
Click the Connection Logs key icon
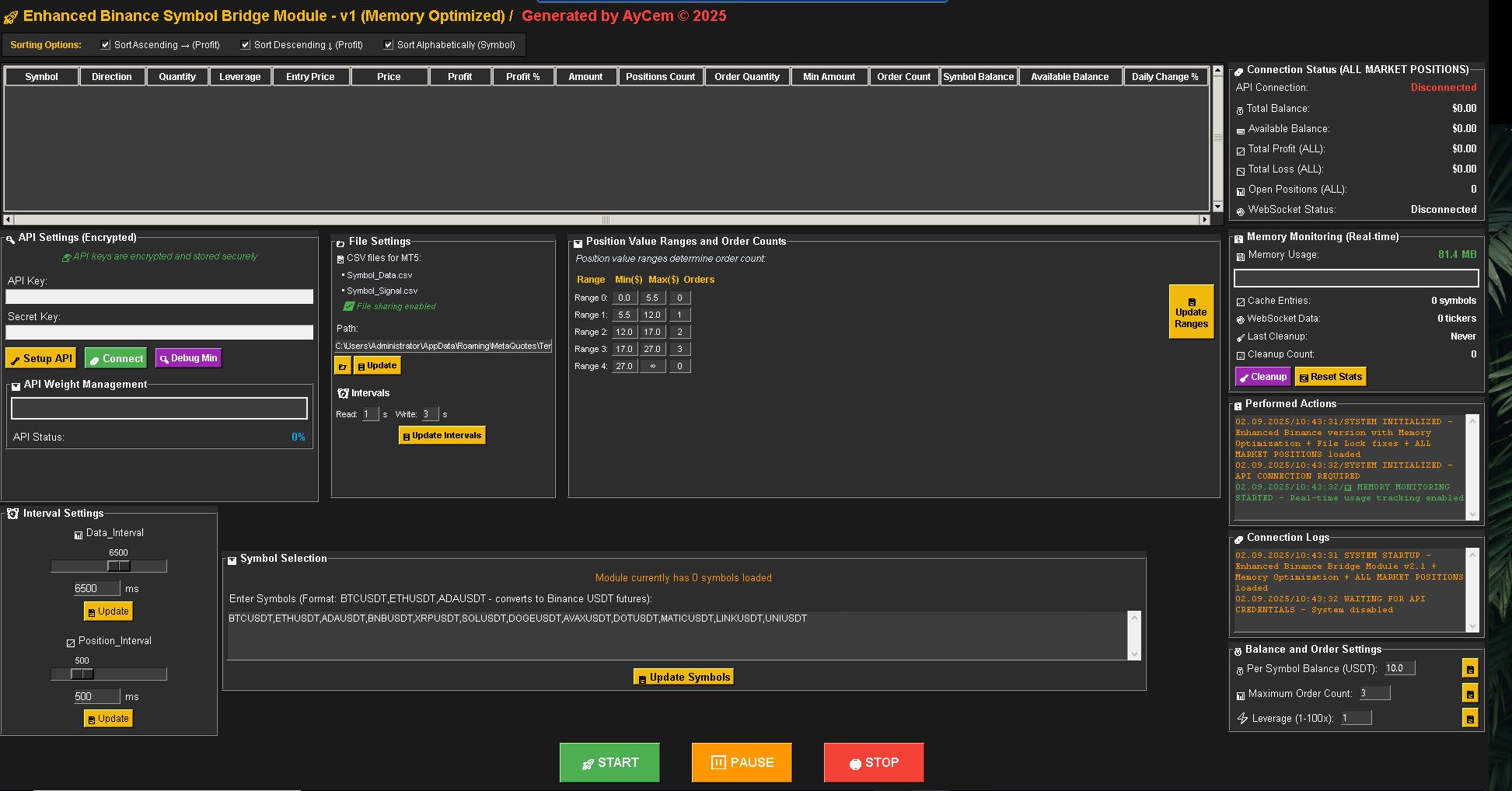pyautogui.click(x=1239, y=538)
